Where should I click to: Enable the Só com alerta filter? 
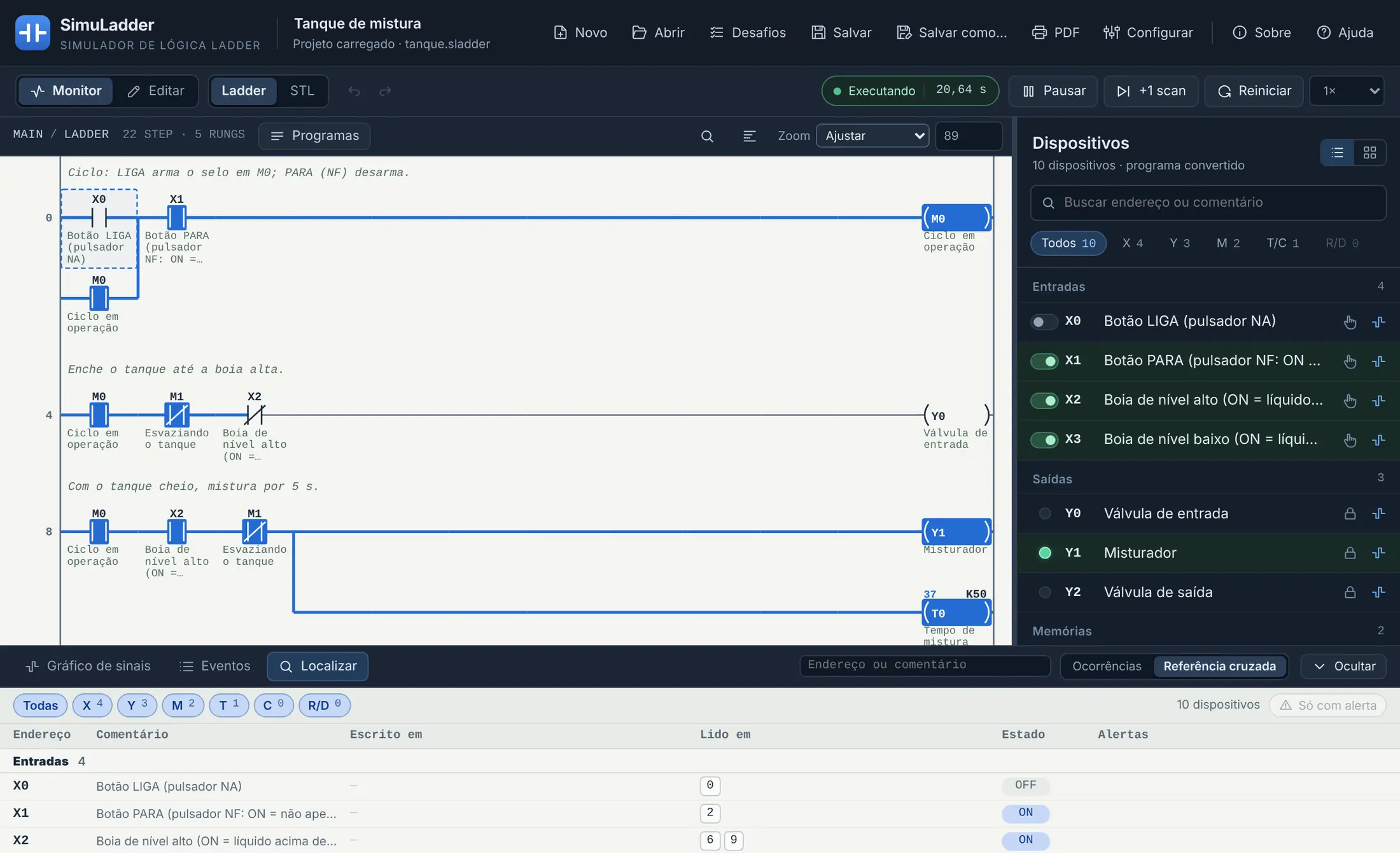tap(1327, 705)
